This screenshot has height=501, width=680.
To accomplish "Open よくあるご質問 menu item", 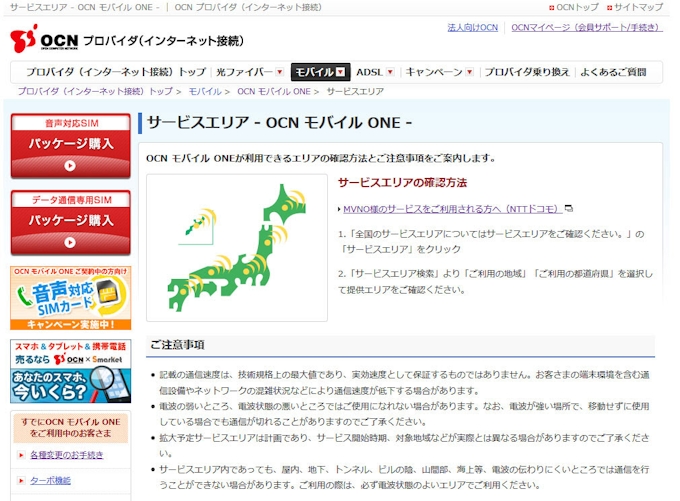I will pyautogui.click(x=613, y=72).
